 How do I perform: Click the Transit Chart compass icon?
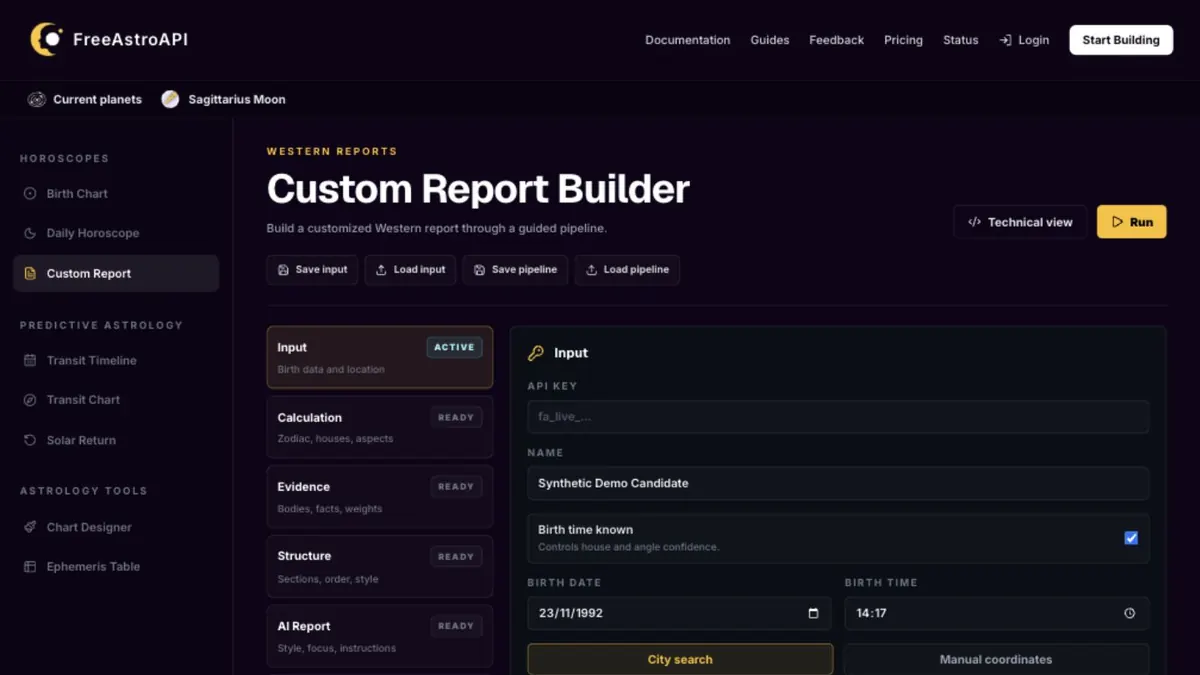[x=30, y=400]
